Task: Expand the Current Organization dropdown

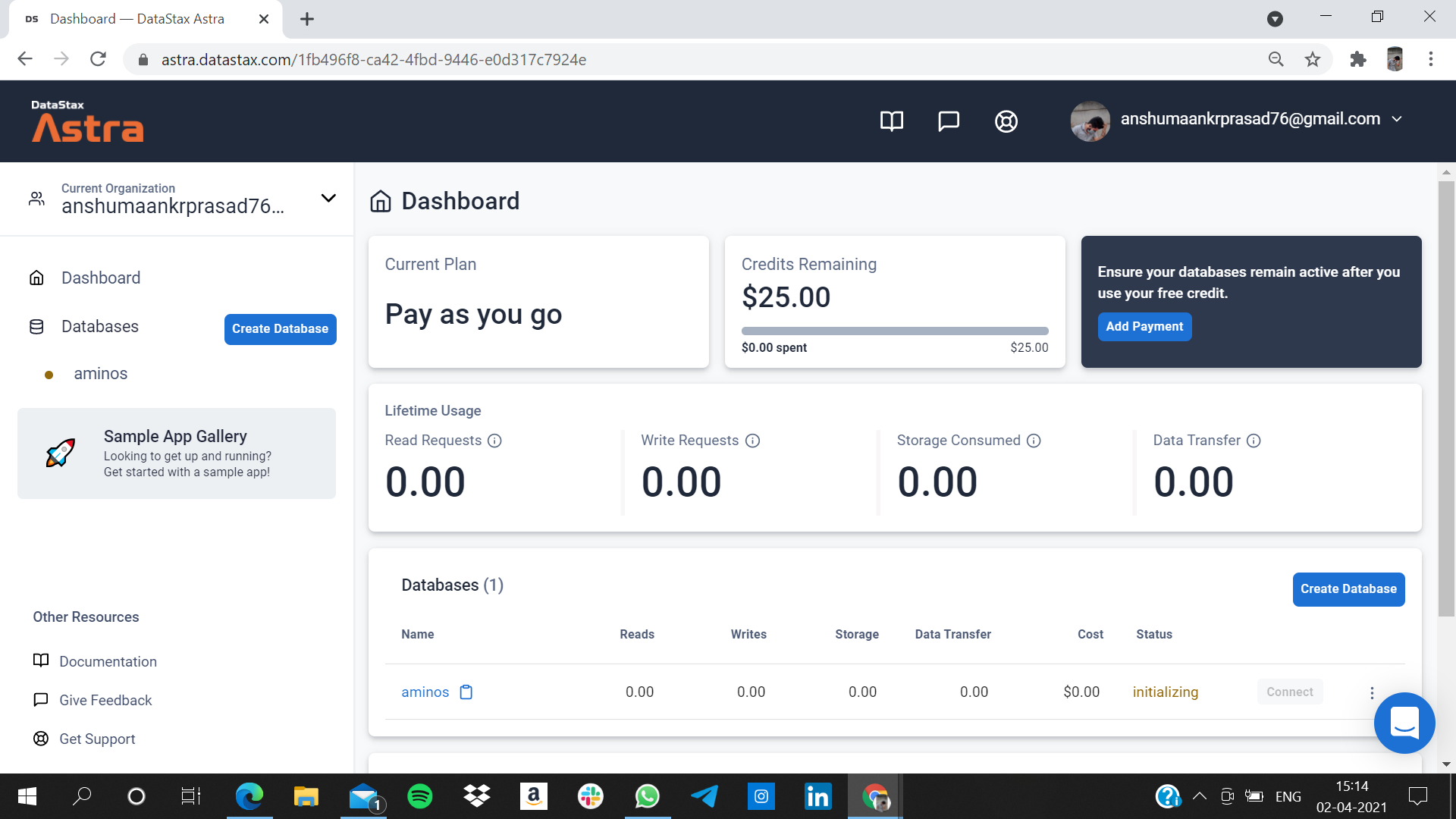Action: click(328, 199)
